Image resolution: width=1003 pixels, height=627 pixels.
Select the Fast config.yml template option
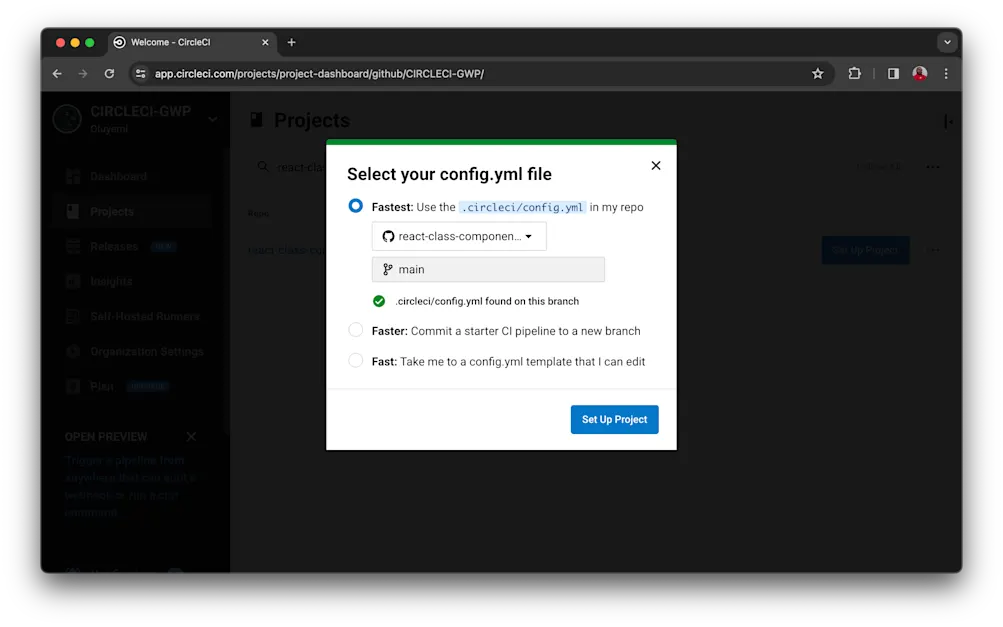pyautogui.click(x=355, y=361)
